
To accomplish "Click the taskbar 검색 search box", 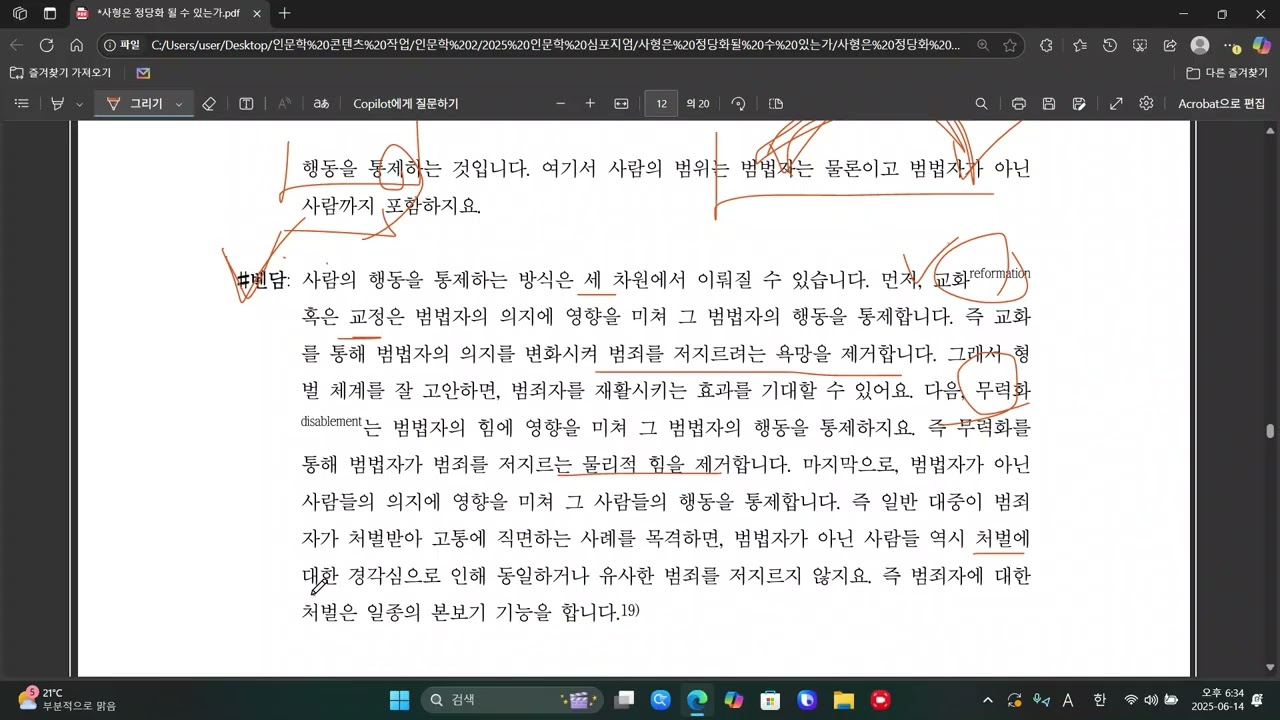I will (511, 700).
